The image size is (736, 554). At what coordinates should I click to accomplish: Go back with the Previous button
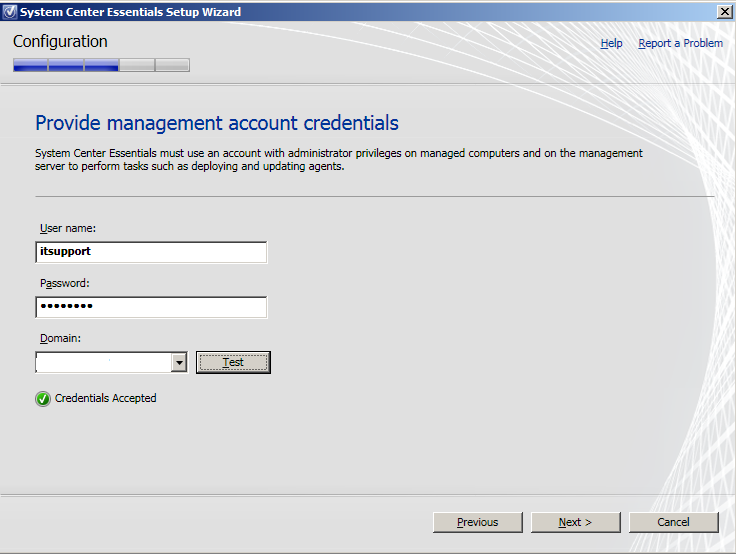tap(477, 522)
